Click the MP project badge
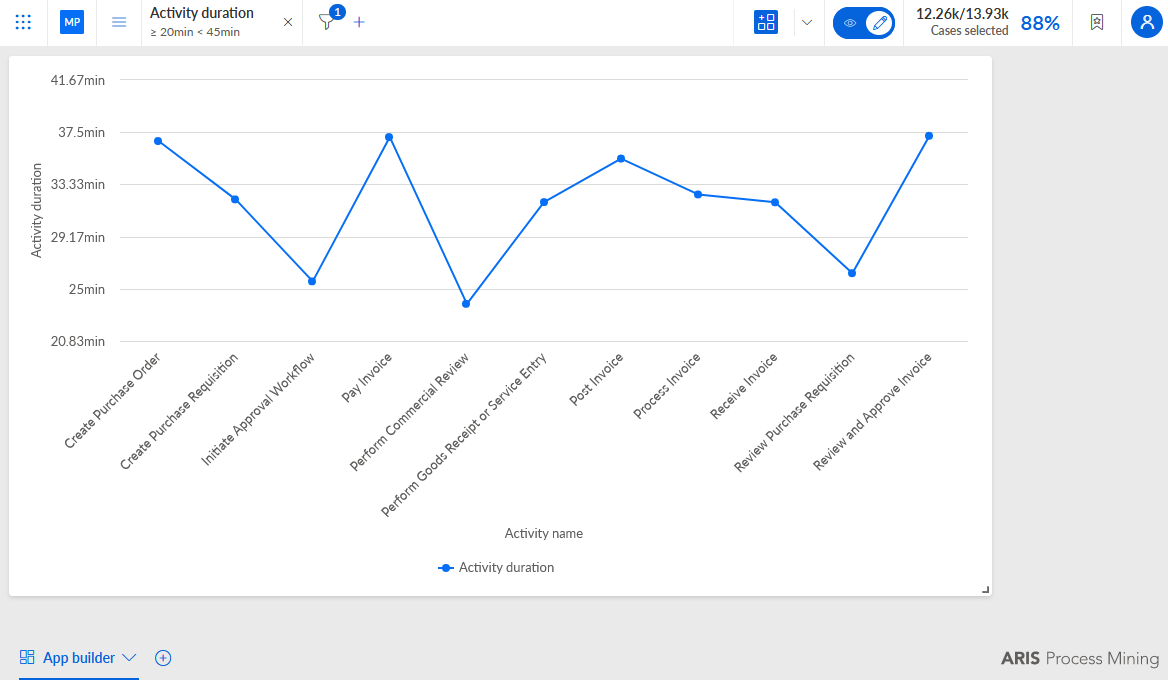The height and width of the screenshot is (680, 1168). coord(72,22)
